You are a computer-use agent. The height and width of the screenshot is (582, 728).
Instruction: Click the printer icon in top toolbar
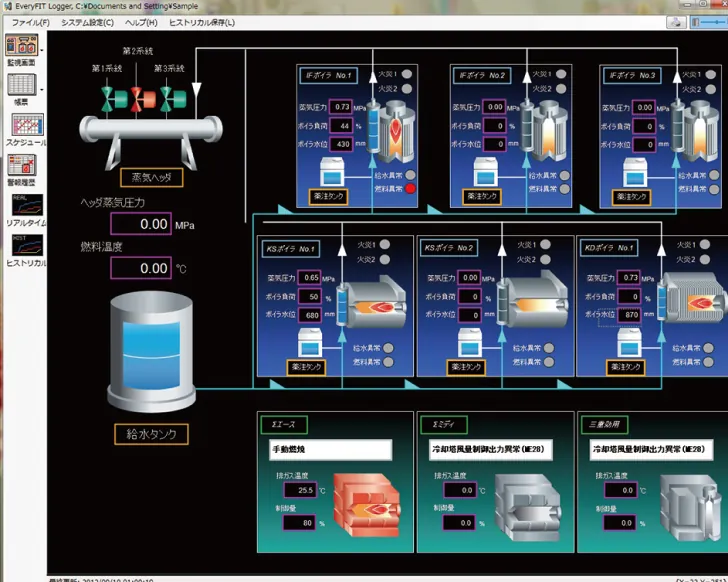(676, 22)
